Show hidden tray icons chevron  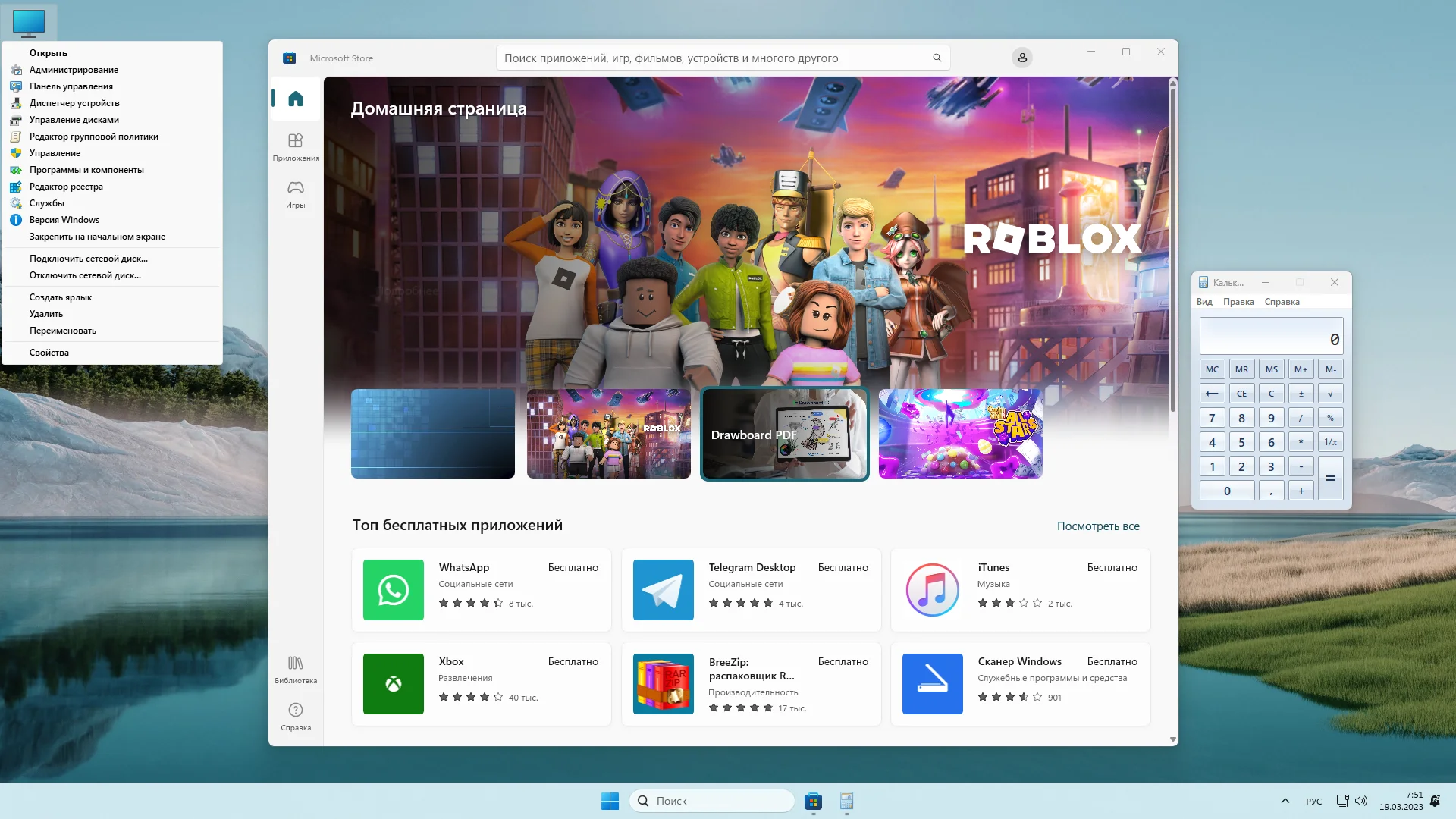tap(1285, 801)
